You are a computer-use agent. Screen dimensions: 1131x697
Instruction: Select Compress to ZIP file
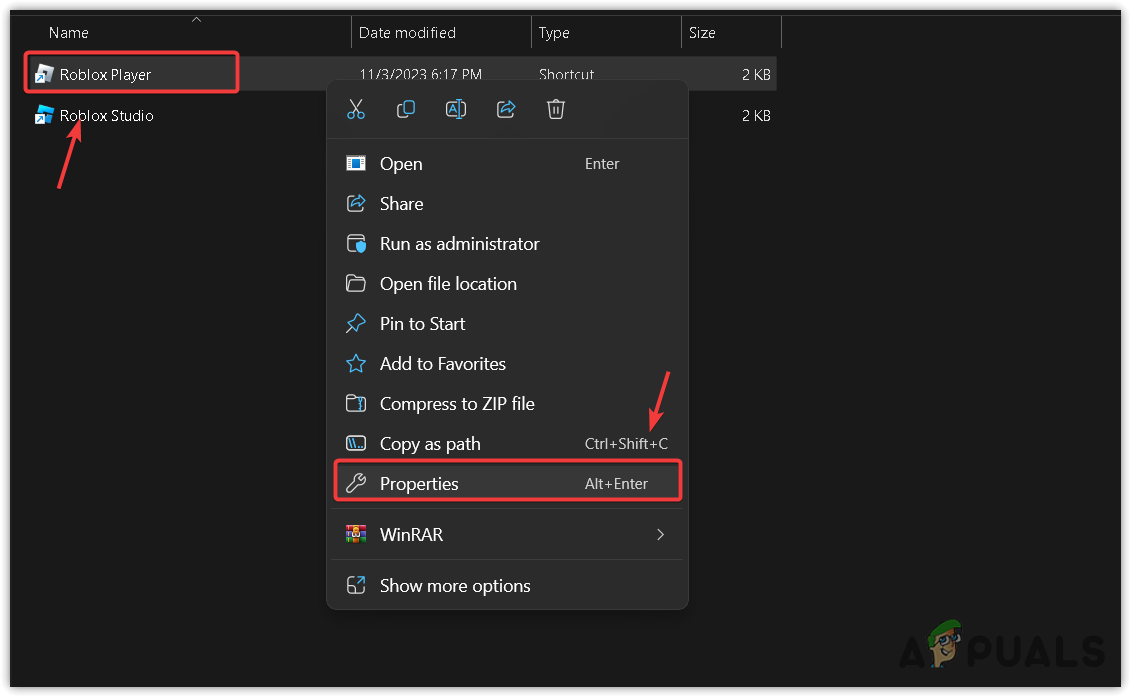point(507,403)
